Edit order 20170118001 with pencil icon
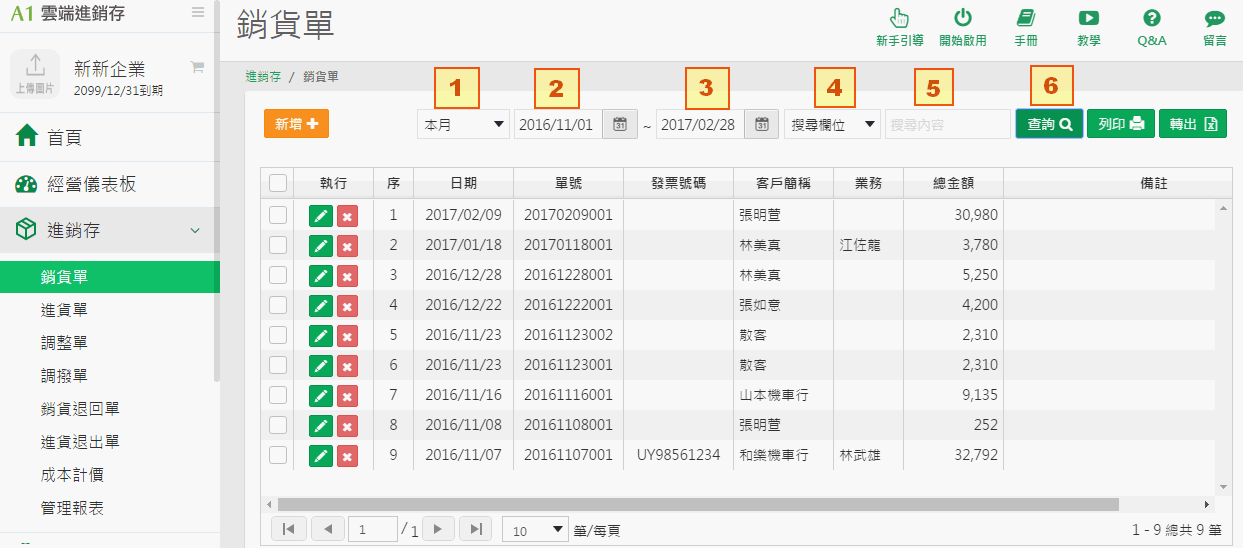 click(x=320, y=245)
